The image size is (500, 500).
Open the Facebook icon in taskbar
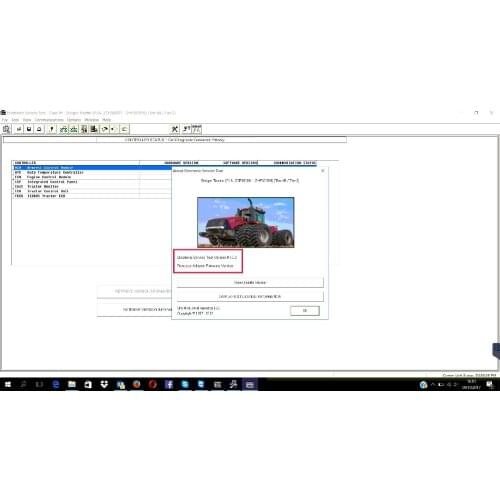(169, 385)
